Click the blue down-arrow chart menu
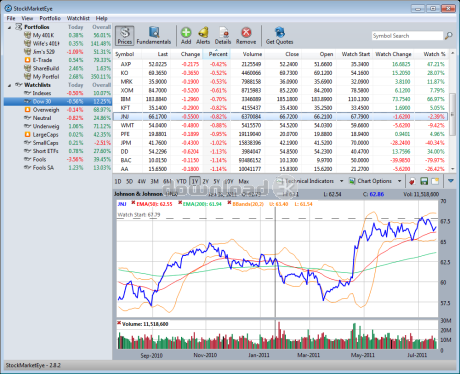The image size is (460, 374). pyautogui.click(x=451, y=181)
